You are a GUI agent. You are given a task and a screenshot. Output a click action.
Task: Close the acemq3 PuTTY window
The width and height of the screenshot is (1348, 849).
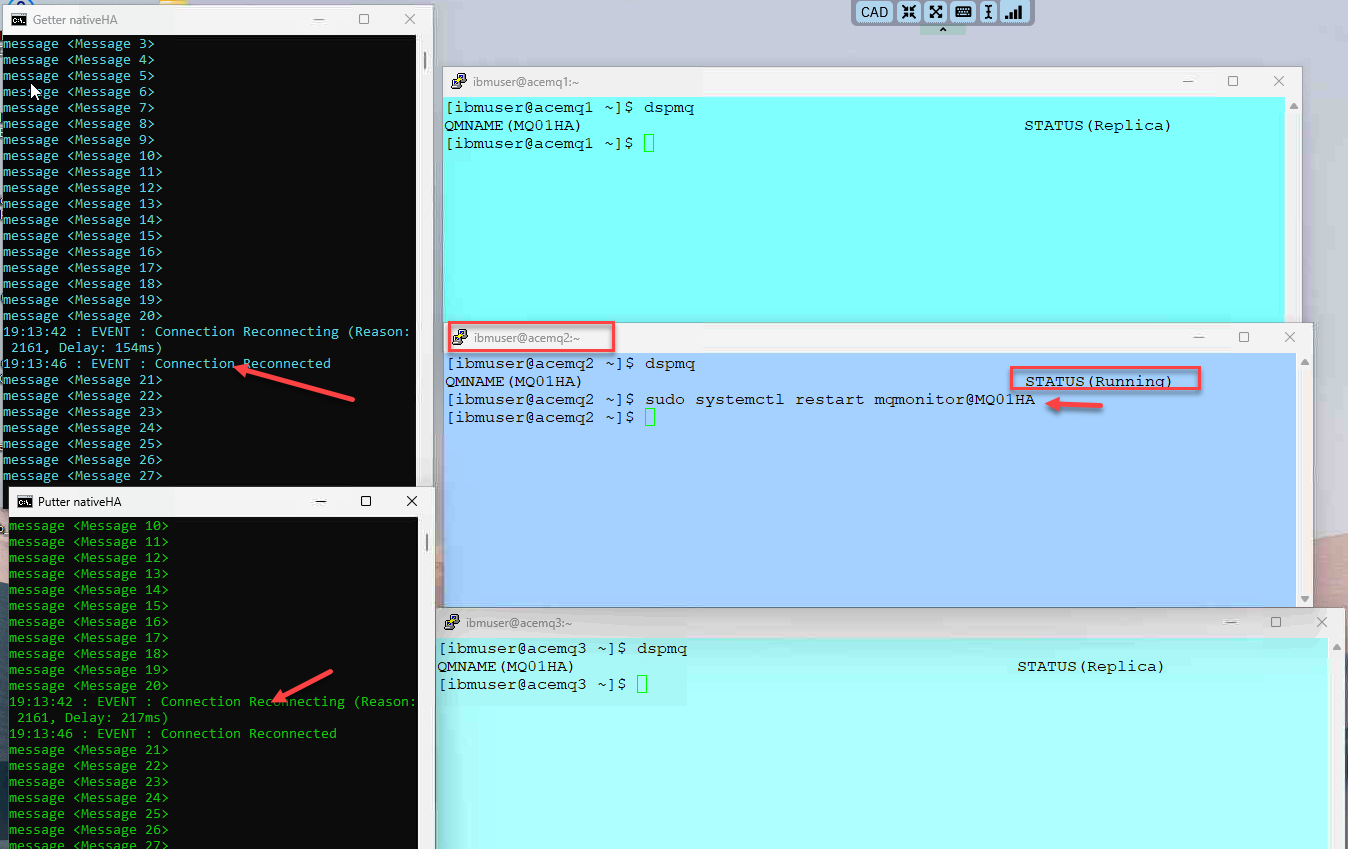pos(1322,621)
